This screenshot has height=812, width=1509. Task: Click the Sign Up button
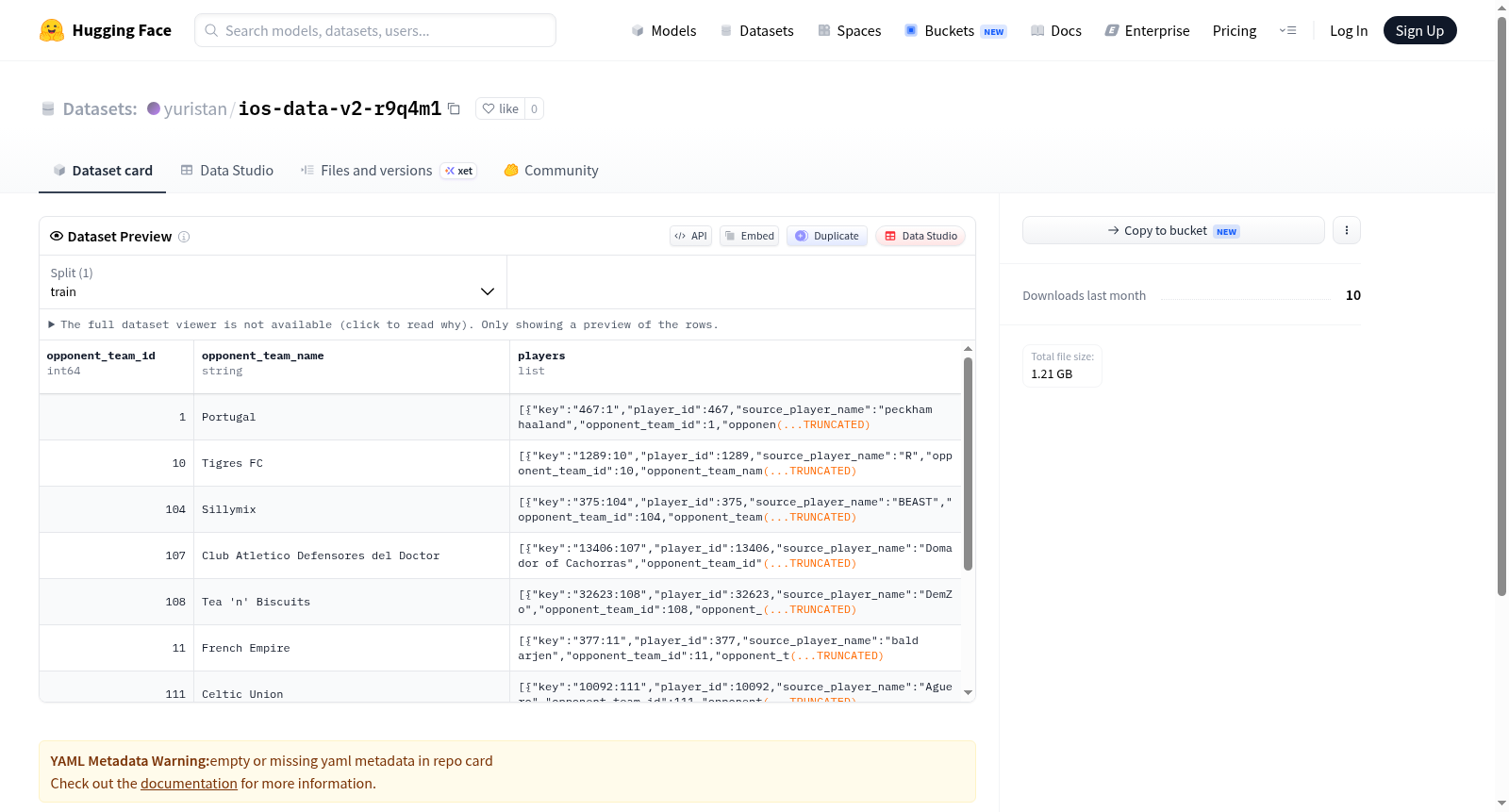[1419, 30]
